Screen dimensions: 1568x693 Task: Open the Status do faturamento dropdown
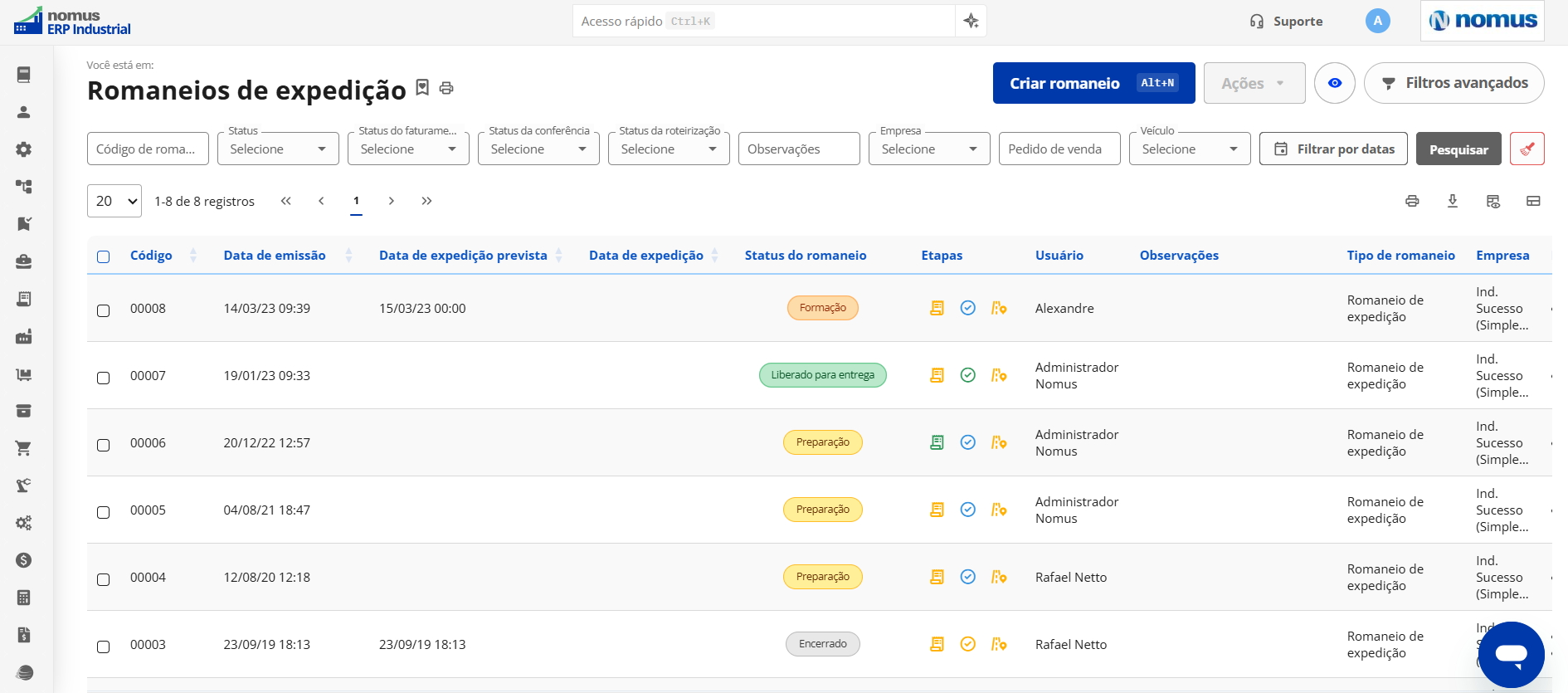pyautogui.click(x=408, y=149)
